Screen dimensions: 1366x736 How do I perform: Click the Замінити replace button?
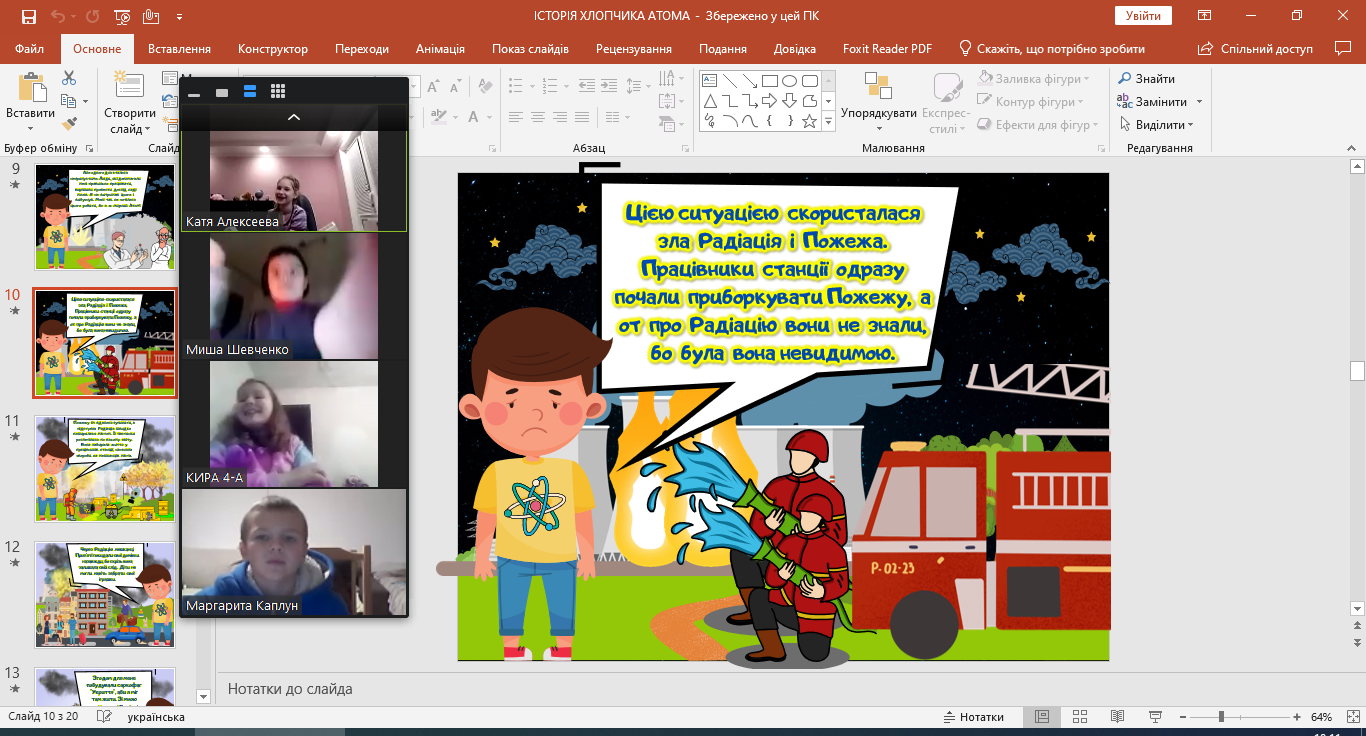point(1152,102)
